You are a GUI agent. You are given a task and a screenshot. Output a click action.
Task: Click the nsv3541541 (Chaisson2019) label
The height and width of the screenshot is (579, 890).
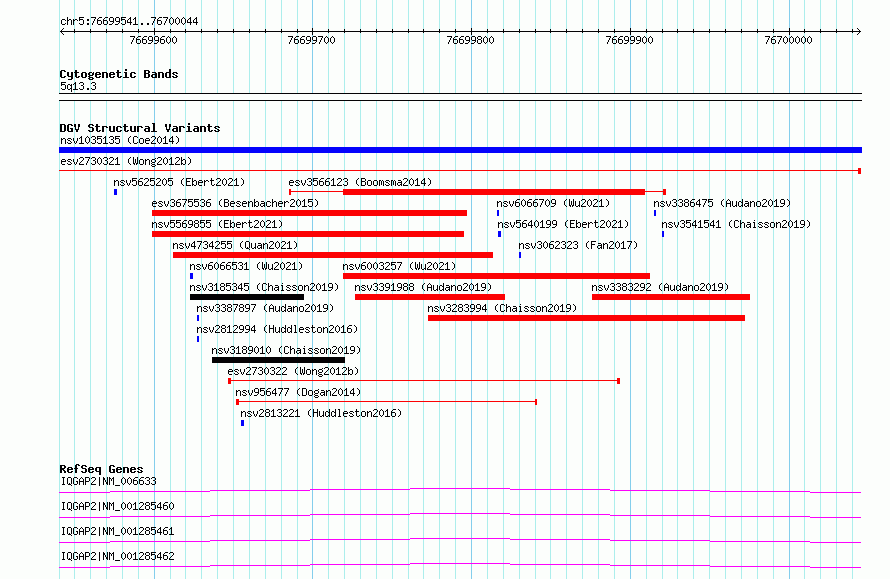736,224
